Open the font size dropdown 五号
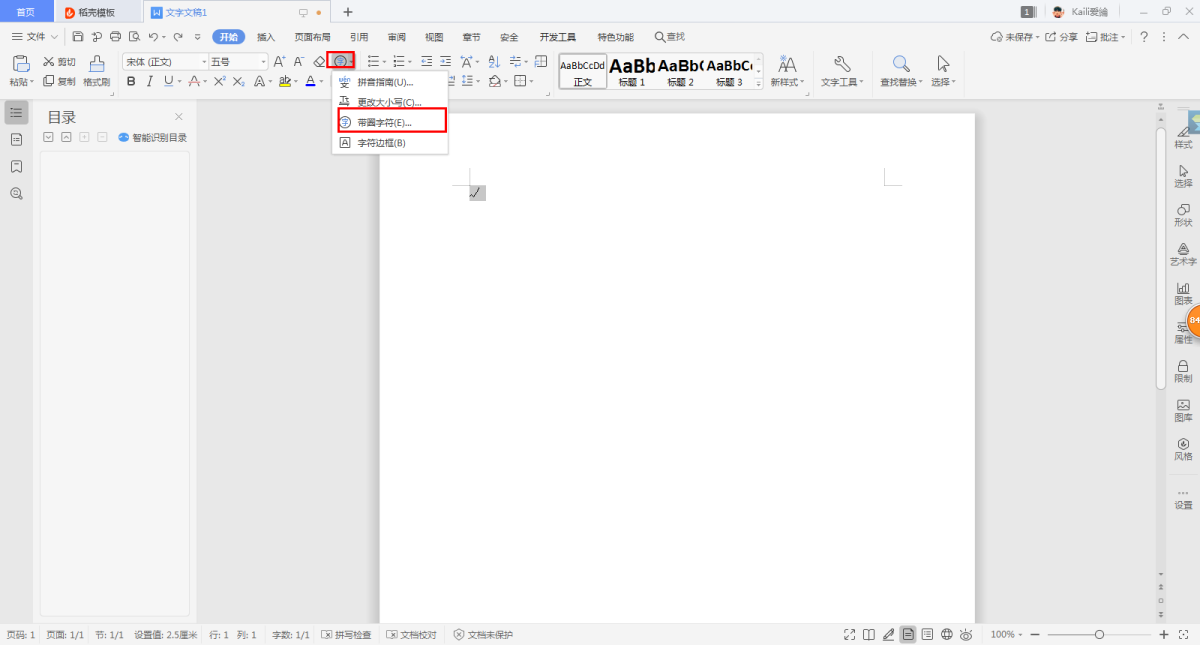The width and height of the screenshot is (1200, 645). click(237, 62)
